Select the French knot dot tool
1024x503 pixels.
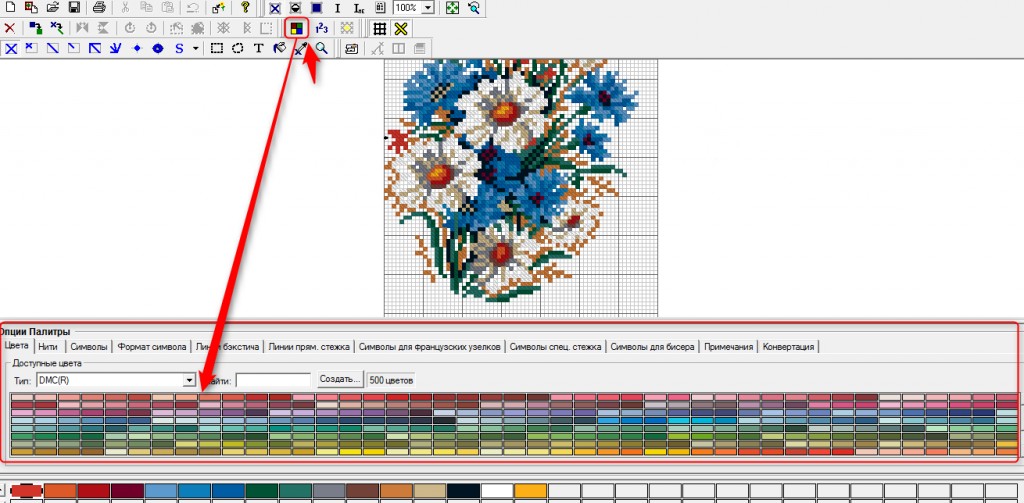pyautogui.click(x=137, y=48)
